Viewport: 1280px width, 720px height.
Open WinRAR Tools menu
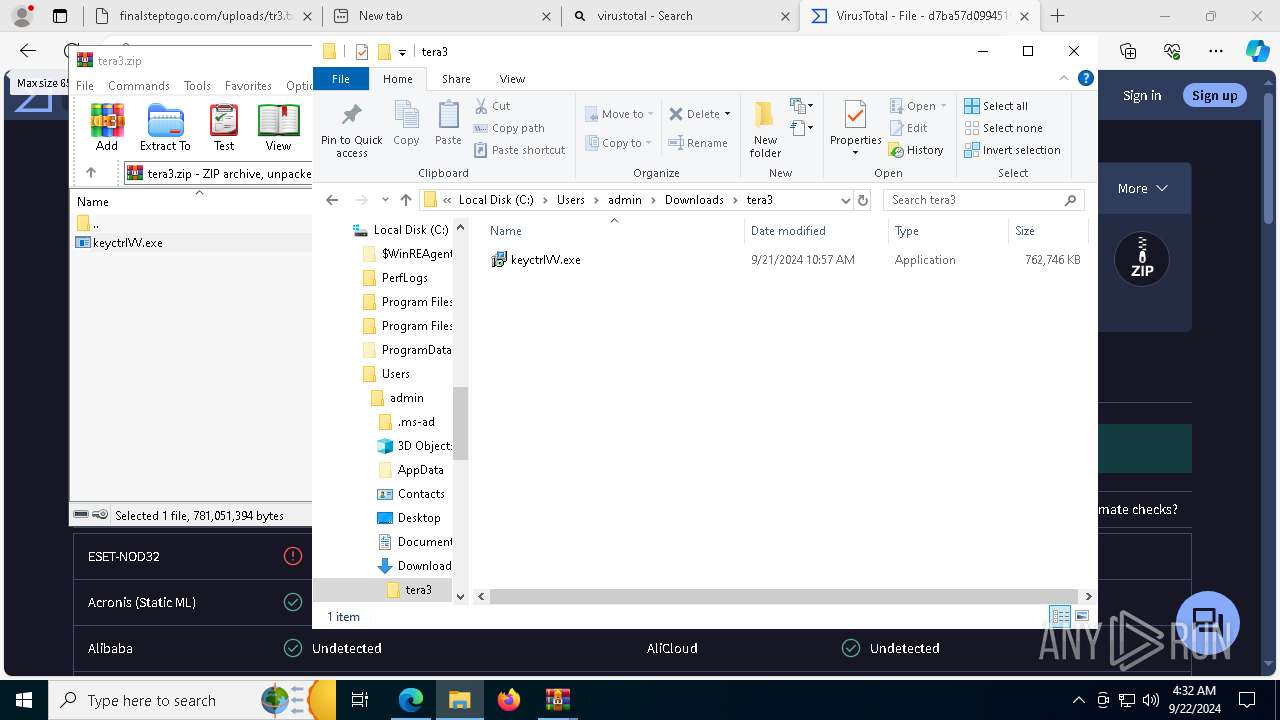[x=197, y=86]
